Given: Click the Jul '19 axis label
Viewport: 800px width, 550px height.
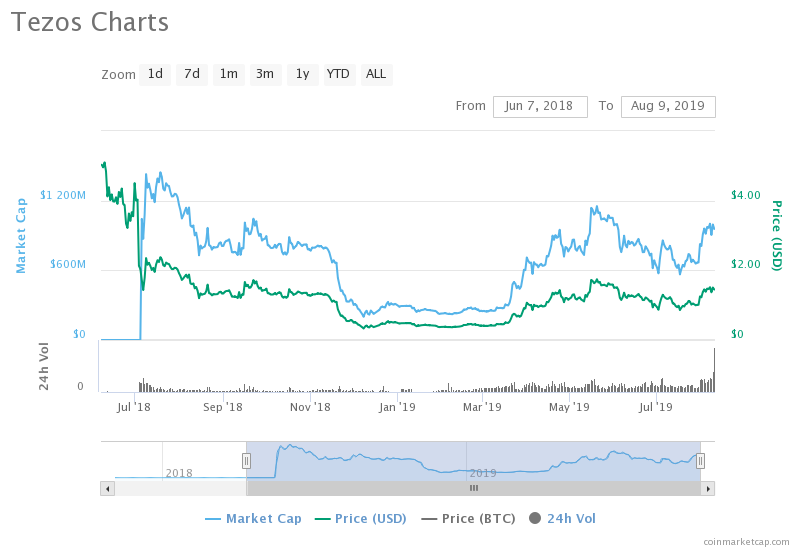Looking at the screenshot, I should tap(656, 407).
